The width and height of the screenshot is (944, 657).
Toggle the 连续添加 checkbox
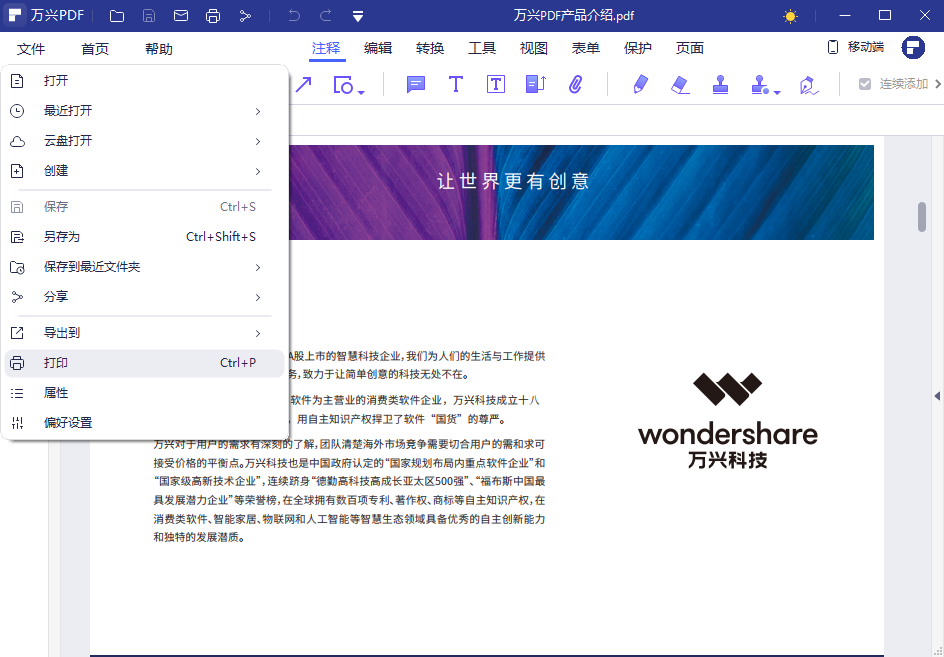[x=862, y=85]
